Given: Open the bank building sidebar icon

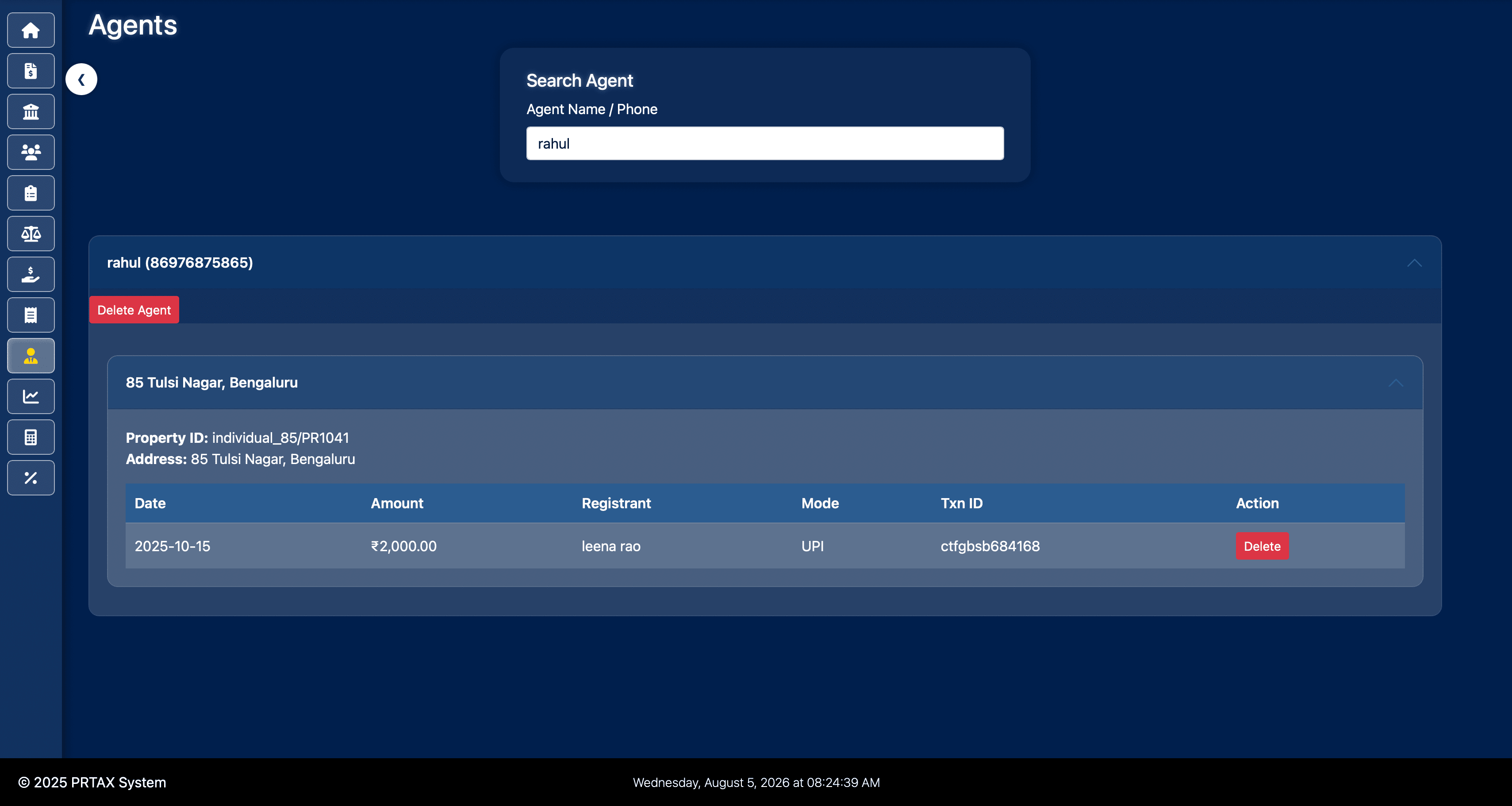Looking at the screenshot, I should click(31, 111).
